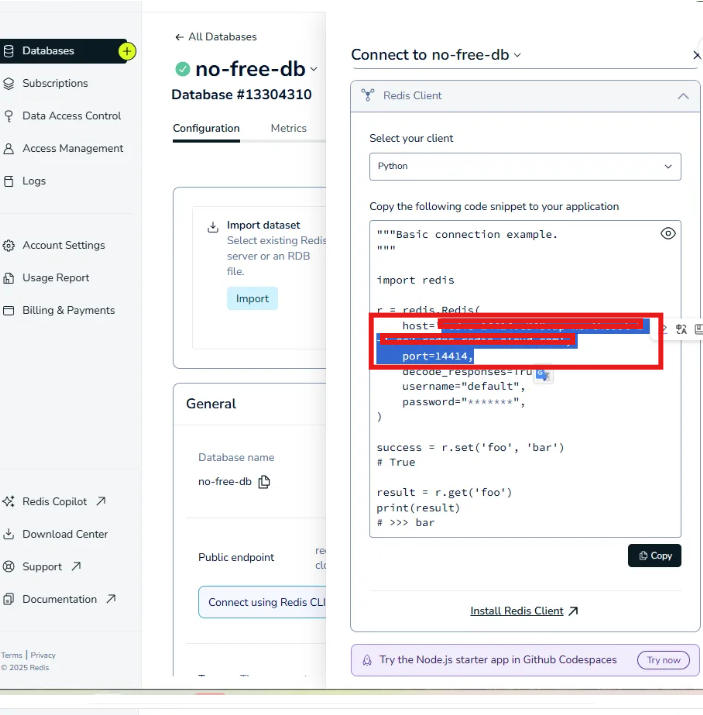Click the Copy code snippet button
703x715 pixels.
[655, 556]
